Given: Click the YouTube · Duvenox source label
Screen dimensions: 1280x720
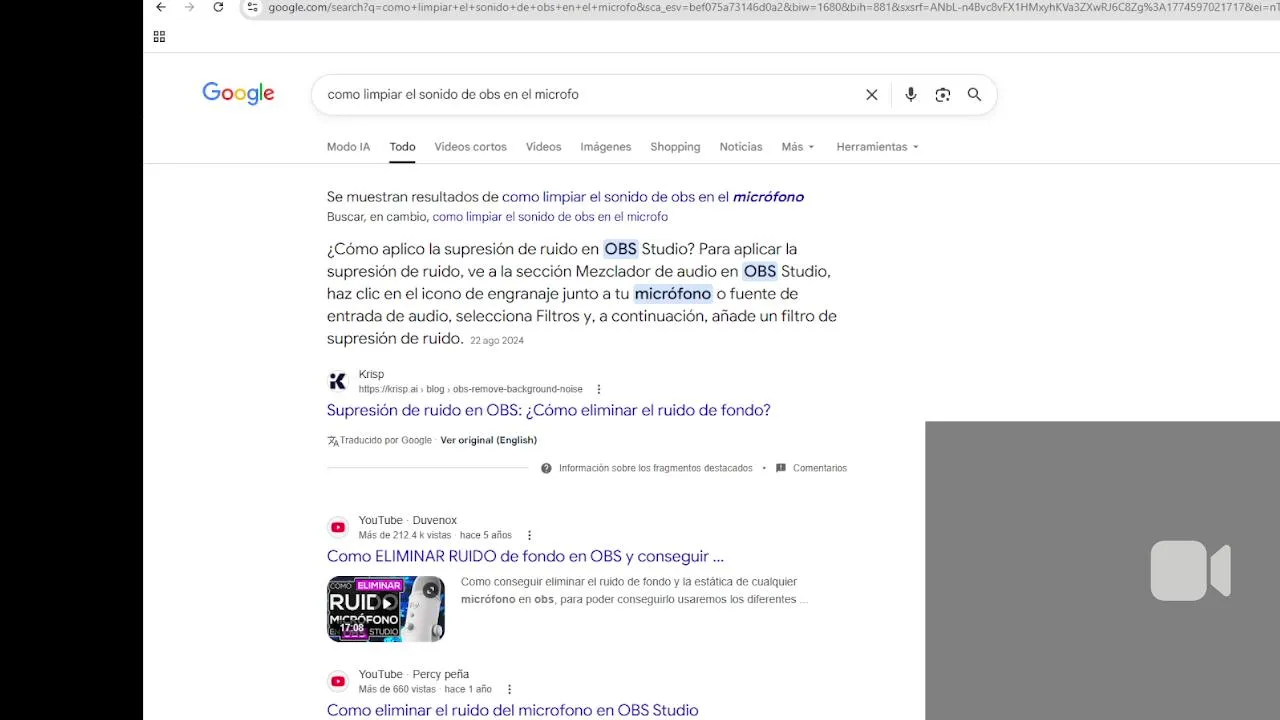Looking at the screenshot, I should click(x=408, y=520).
